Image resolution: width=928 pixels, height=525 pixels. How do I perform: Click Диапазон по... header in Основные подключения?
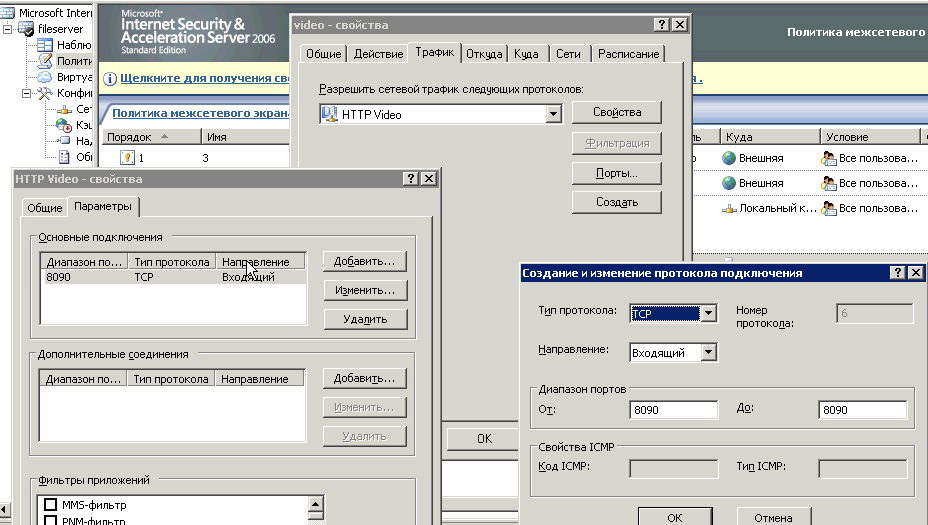point(85,262)
